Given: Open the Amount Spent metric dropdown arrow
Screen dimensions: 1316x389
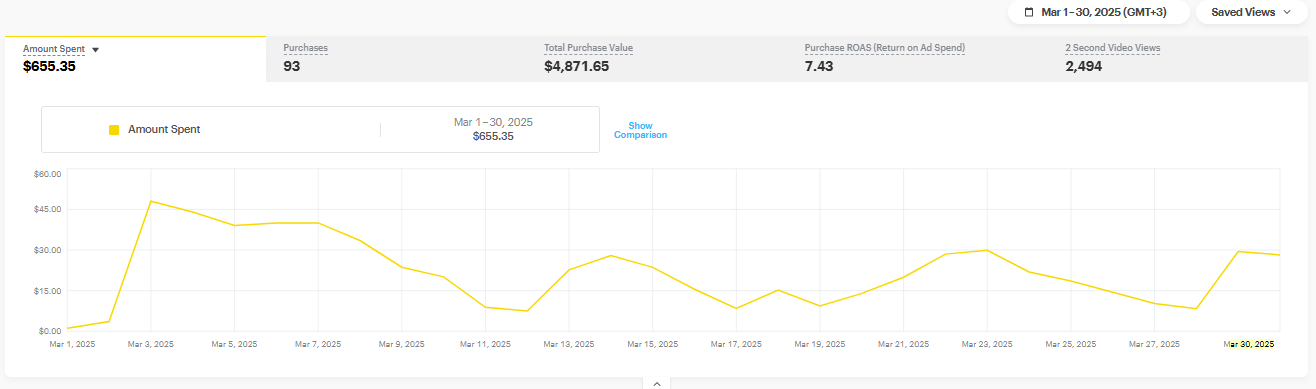Looking at the screenshot, I should (95, 49).
